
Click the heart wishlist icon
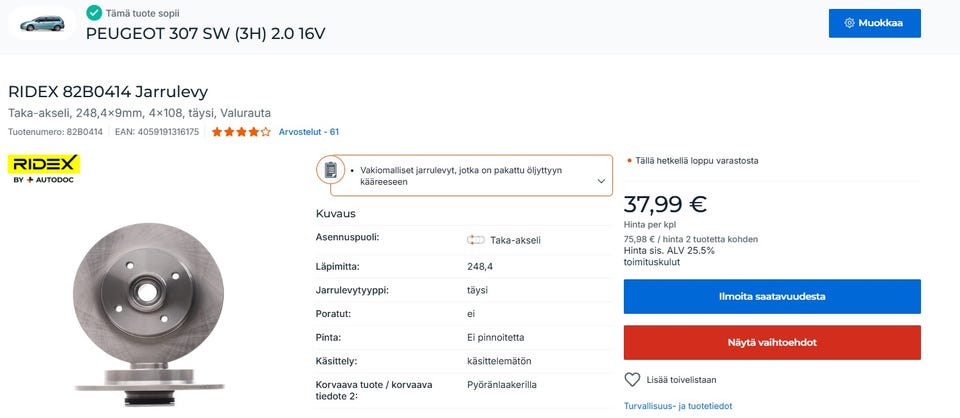pyautogui.click(x=632, y=380)
